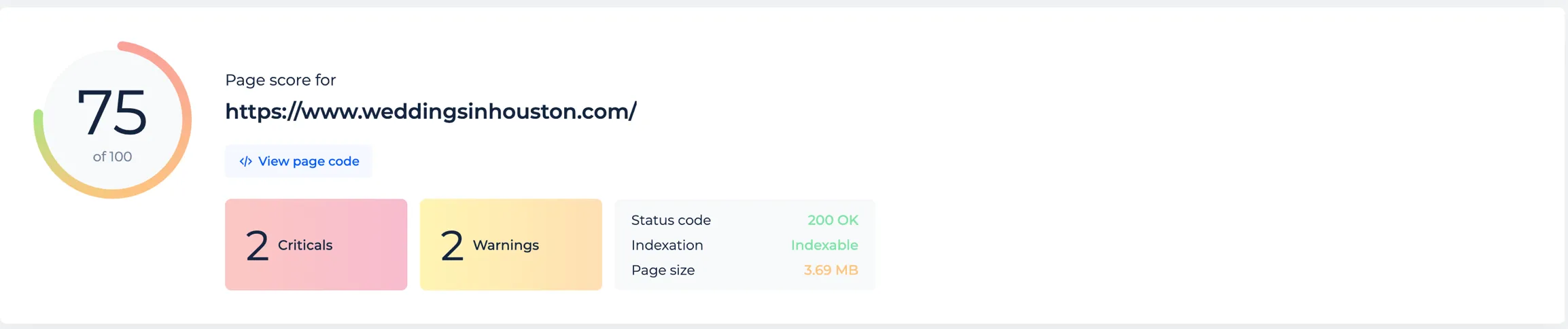Viewport: 1568px width, 329px height.
Task: Click the 3.69 MB page size value
Action: coord(831,271)
